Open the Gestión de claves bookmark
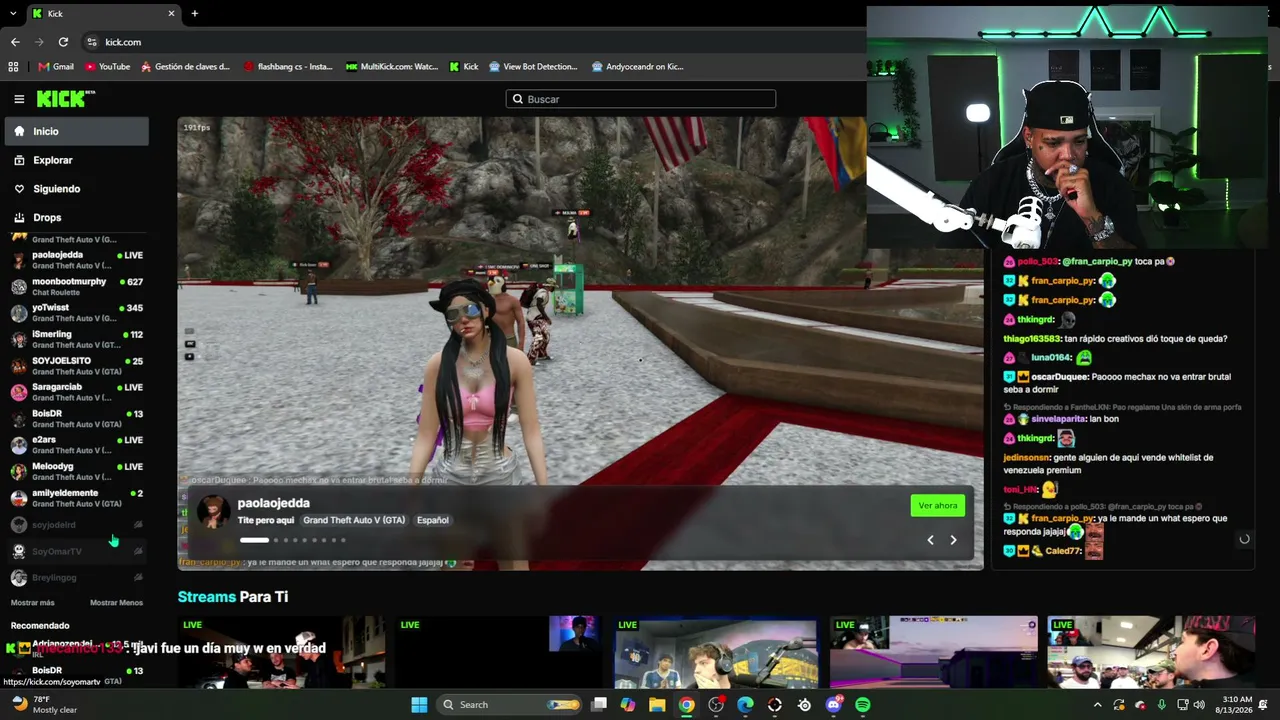Screen dimensions: 1280x720 point(186,67)
